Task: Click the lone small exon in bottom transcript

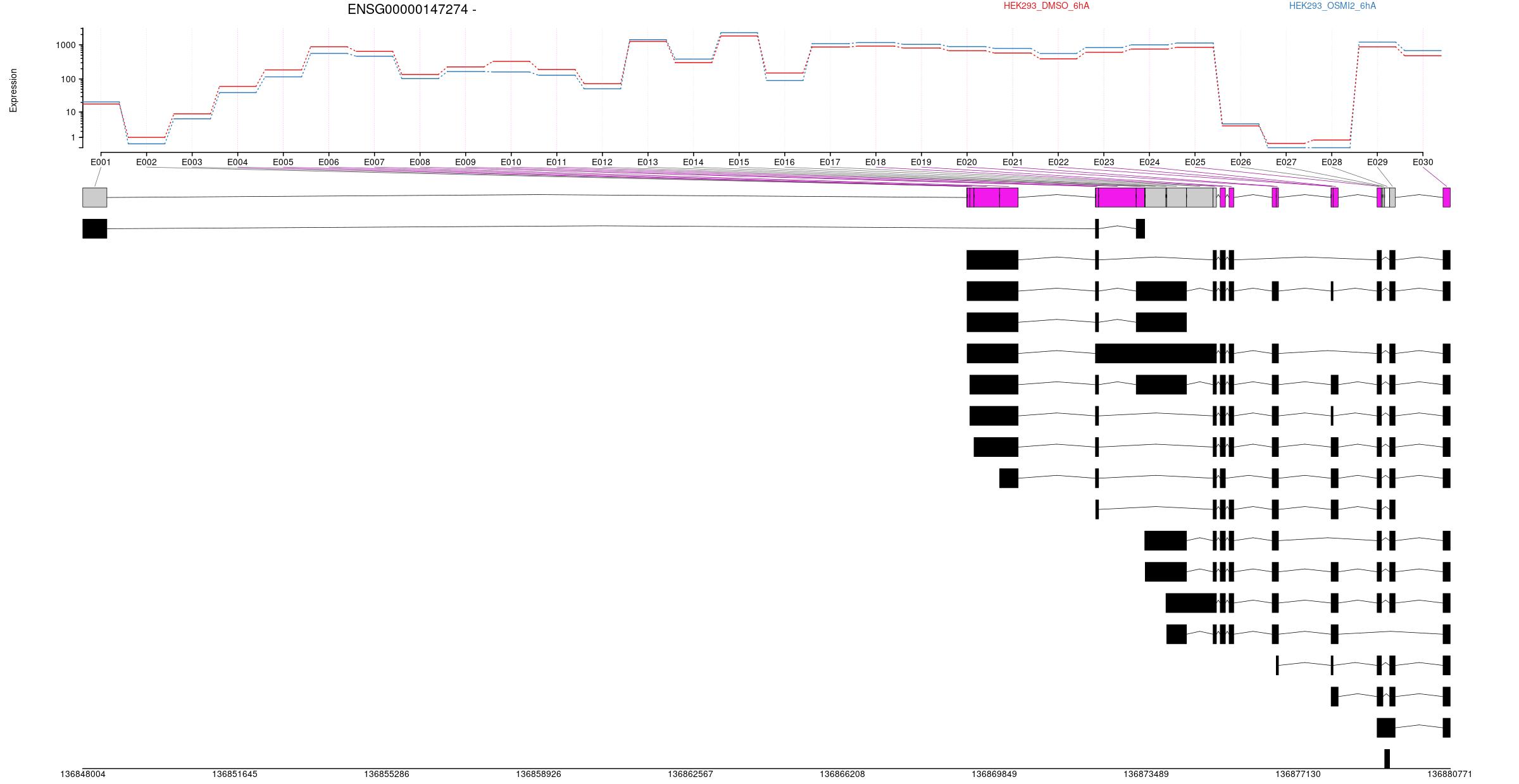Action: (x=1387, y=759)
